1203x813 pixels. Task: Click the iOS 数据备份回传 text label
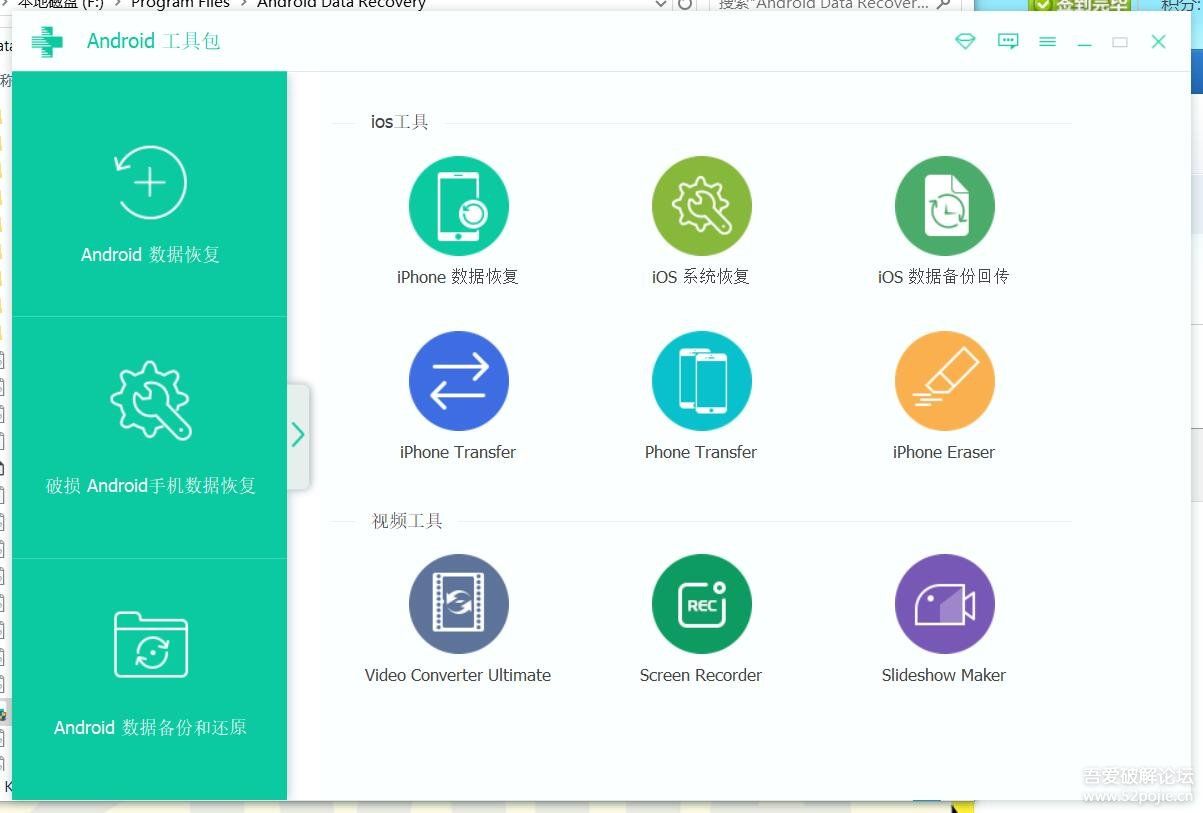coord(944,277)
